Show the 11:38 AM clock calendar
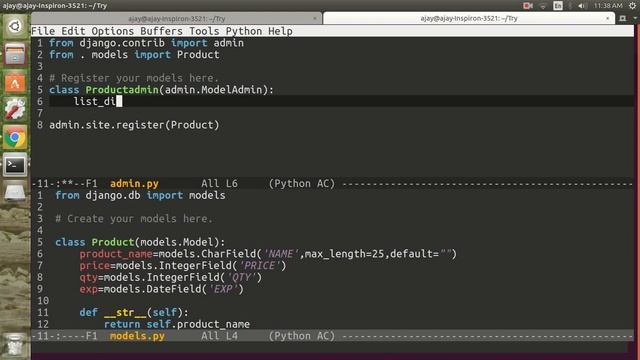640x360 pixels. [x=608, y=6]
